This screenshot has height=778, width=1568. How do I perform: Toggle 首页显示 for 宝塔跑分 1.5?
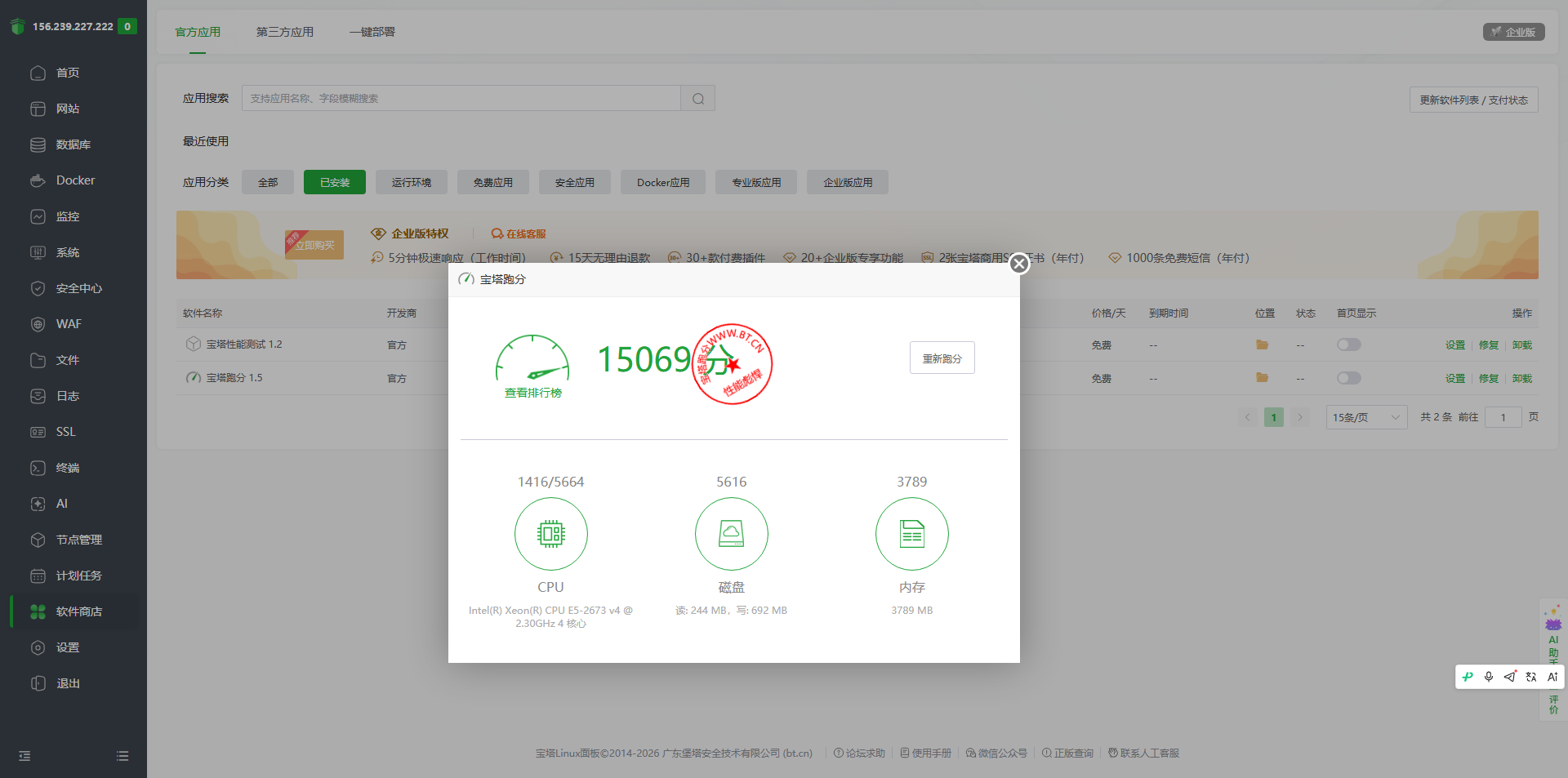tap(1349, 378)
